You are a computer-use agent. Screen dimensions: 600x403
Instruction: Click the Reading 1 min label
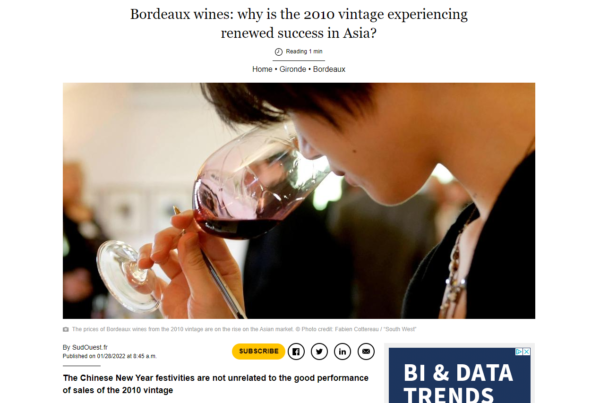pos(304,51)
